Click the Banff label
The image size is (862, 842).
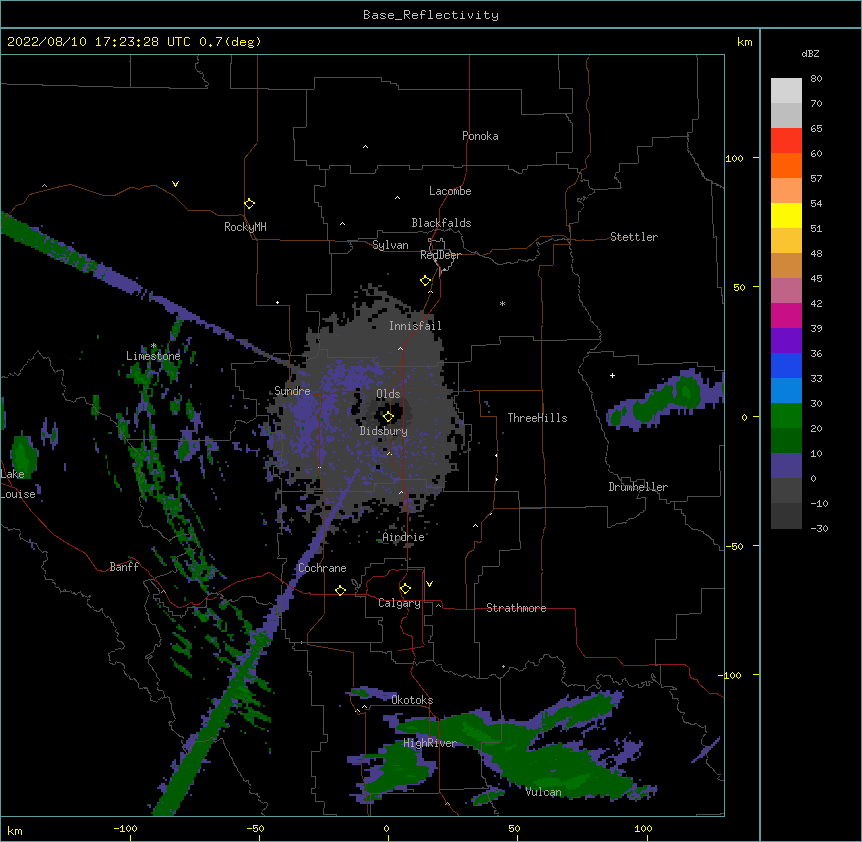(124, 567)
